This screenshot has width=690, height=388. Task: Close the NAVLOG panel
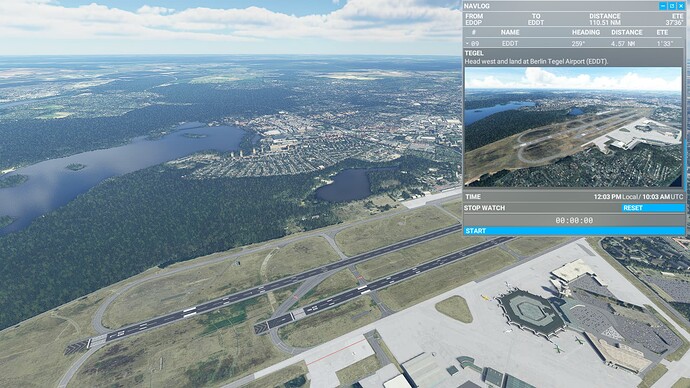(x=681, y=6)
